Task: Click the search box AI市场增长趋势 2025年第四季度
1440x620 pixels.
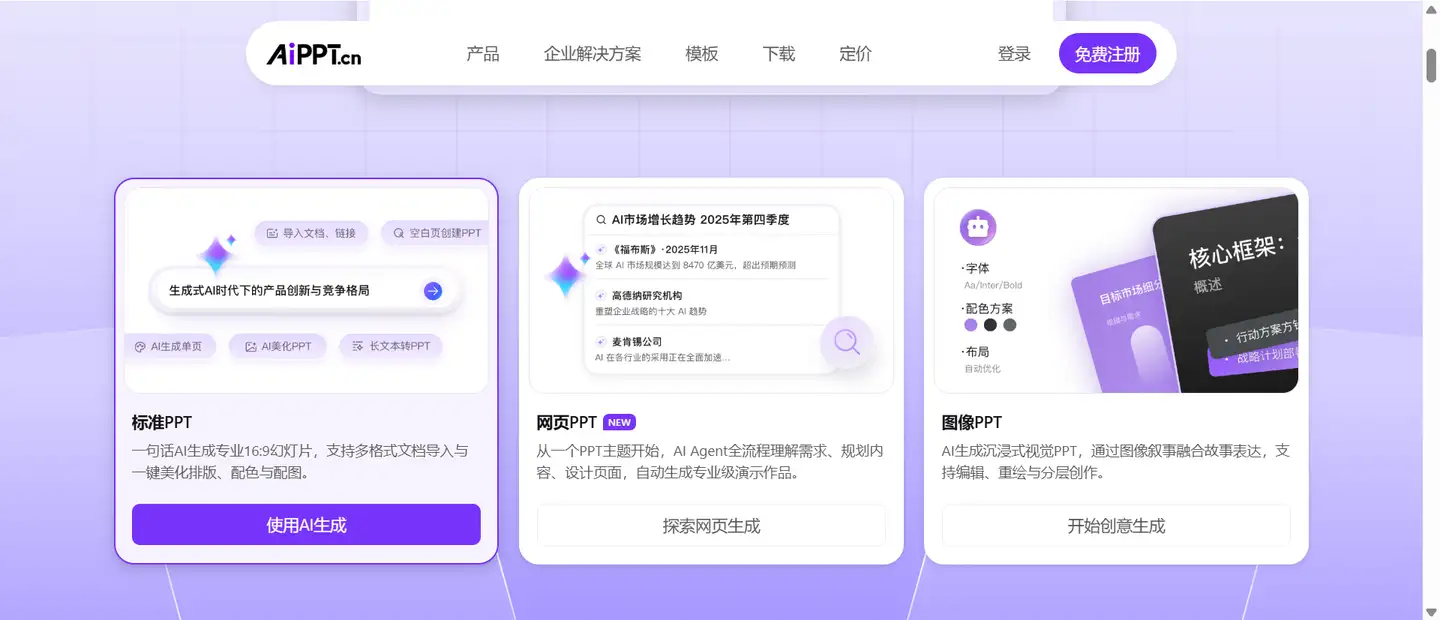Action: [711, 220]
